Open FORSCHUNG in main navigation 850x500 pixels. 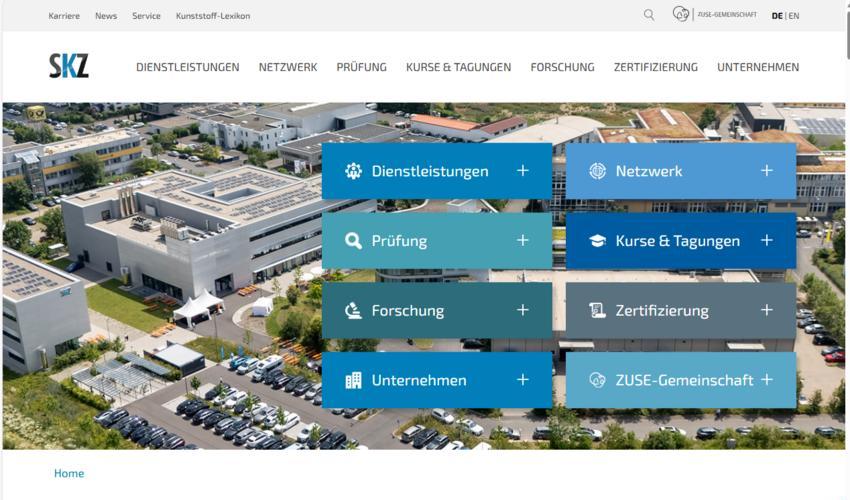[x=562, y=67]
